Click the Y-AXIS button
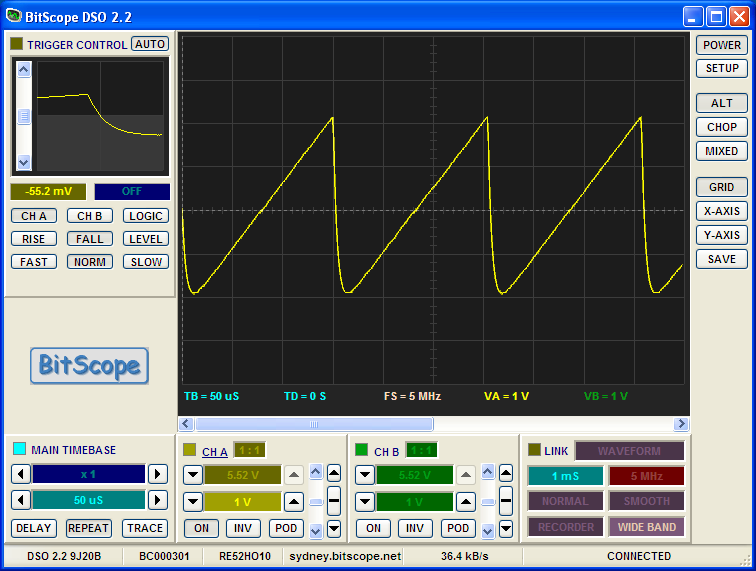756x571 pixels. tap(722, 235)
